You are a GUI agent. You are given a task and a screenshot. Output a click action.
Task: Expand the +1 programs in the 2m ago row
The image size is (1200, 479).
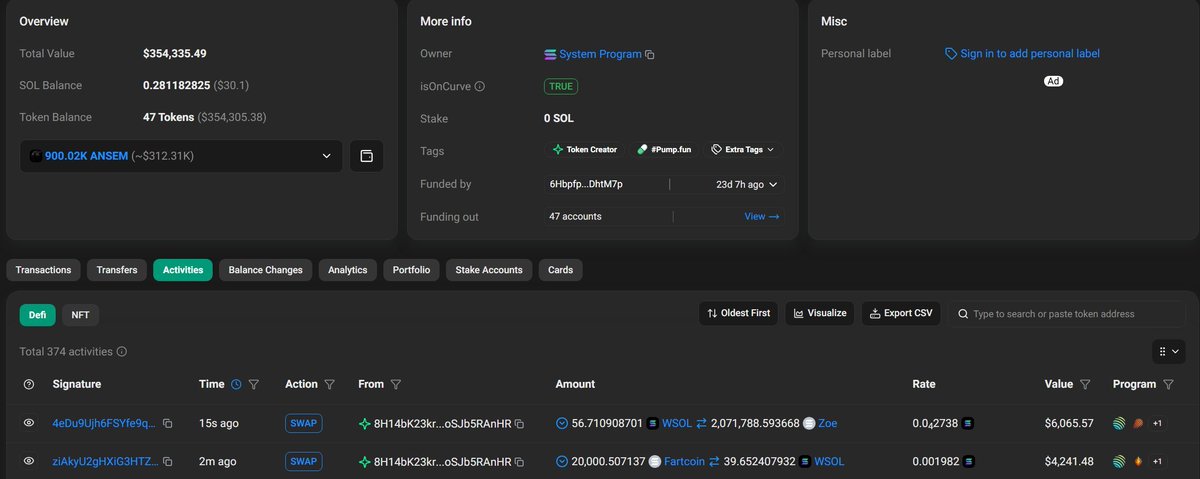pos(1157,461)
